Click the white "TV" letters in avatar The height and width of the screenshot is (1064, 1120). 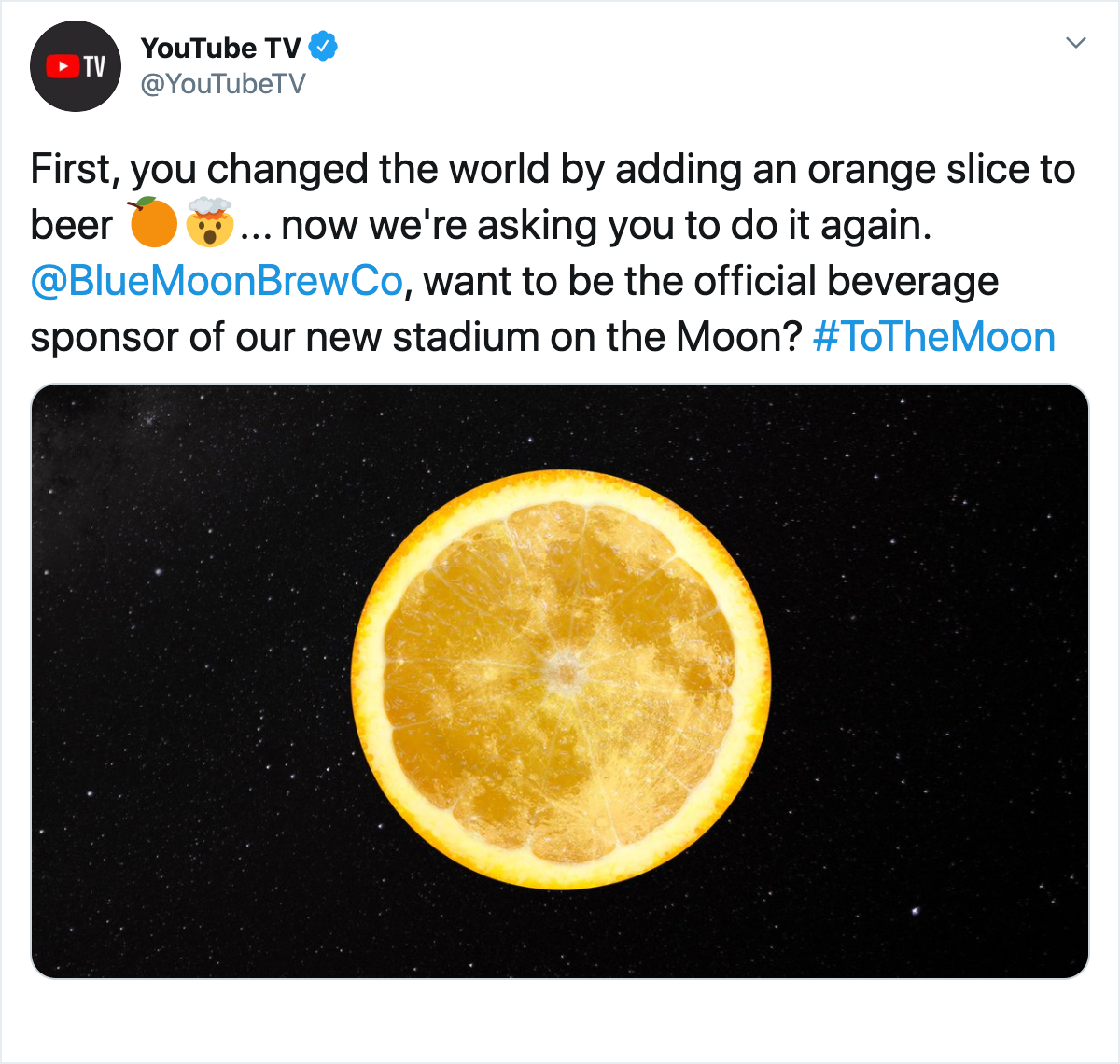coord(95,66)
